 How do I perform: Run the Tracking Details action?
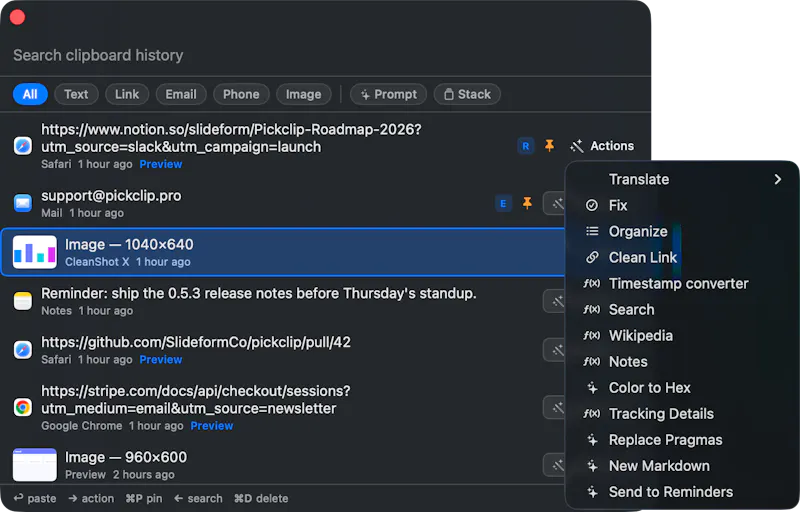pos(682,414)
